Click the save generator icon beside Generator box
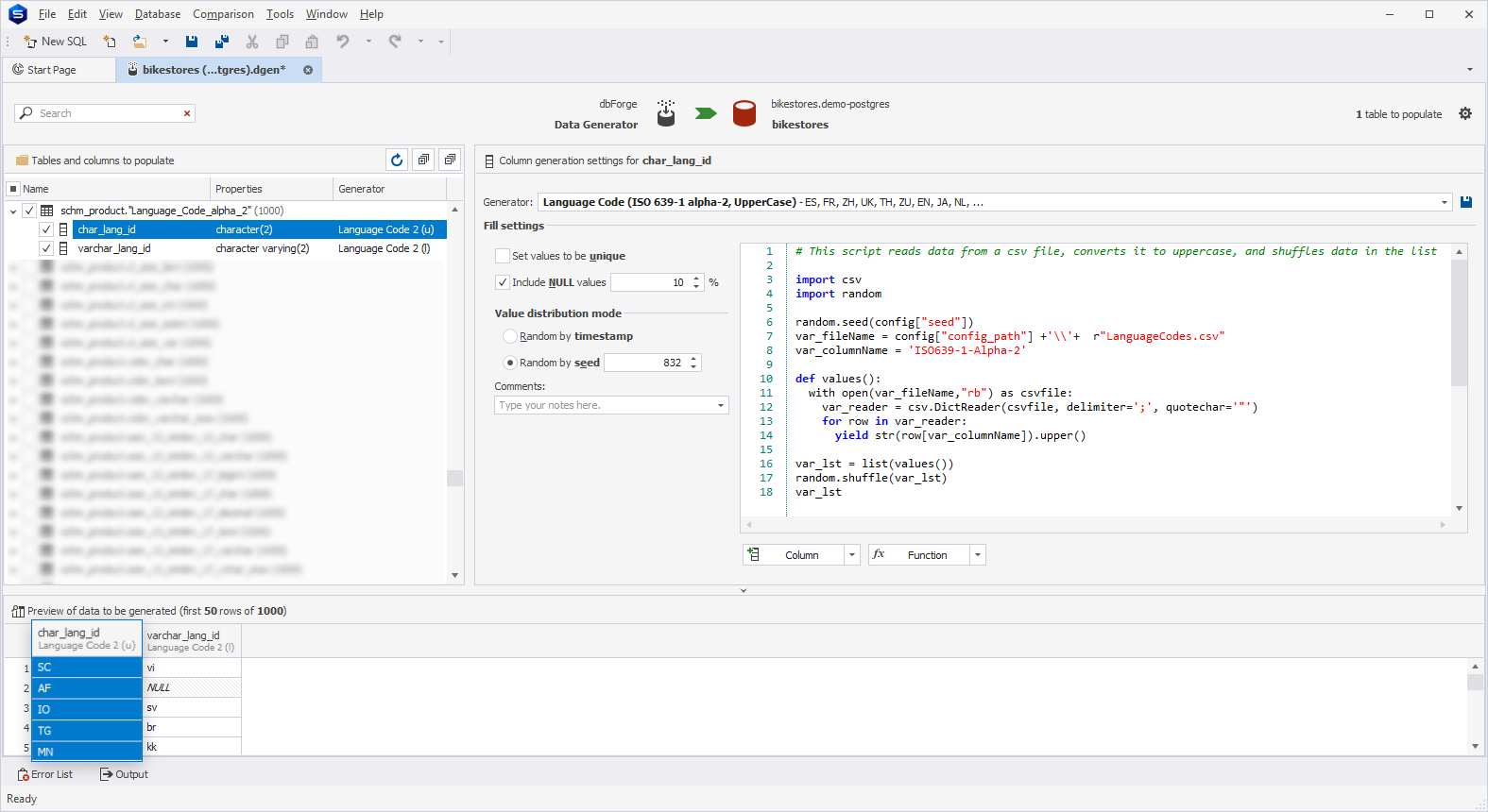1488x812 pixels. [1466, 202]
